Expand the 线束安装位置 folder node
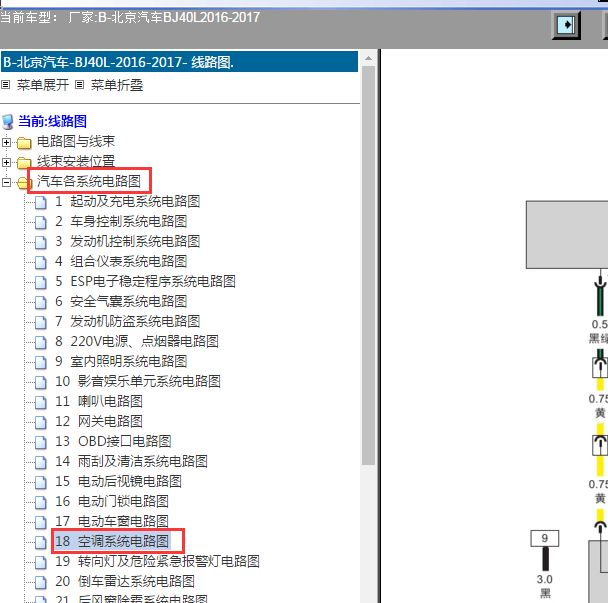Viewport: 608px width, 603px height. [6, 162]
